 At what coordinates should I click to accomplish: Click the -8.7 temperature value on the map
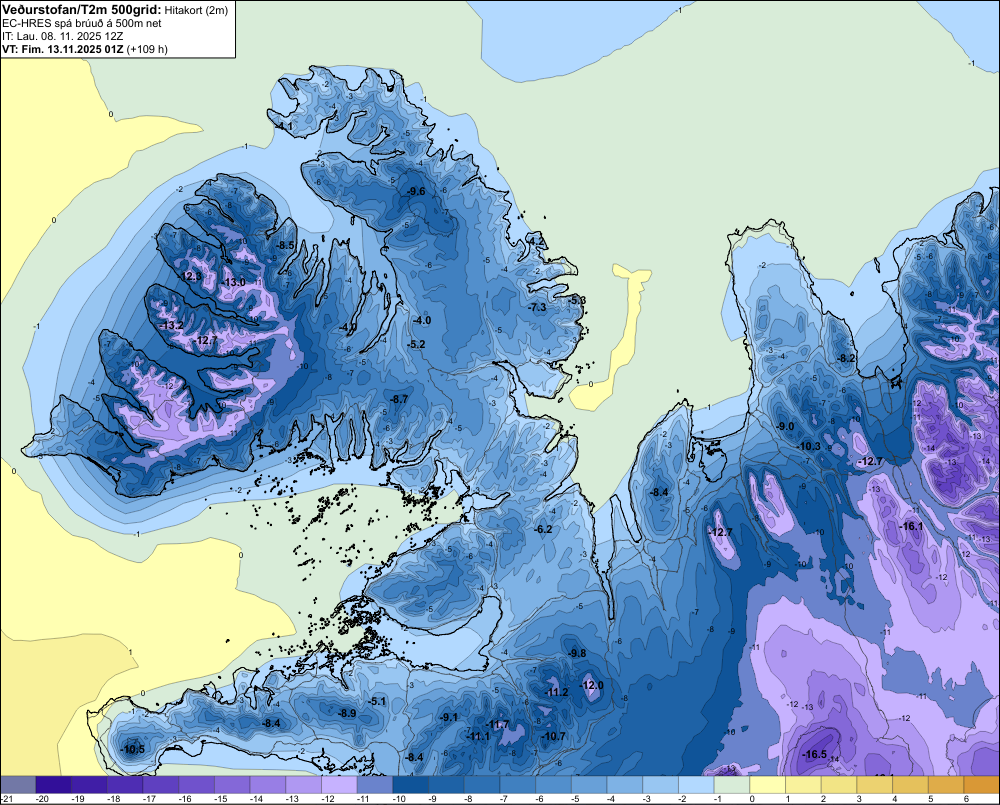point(399,399)
